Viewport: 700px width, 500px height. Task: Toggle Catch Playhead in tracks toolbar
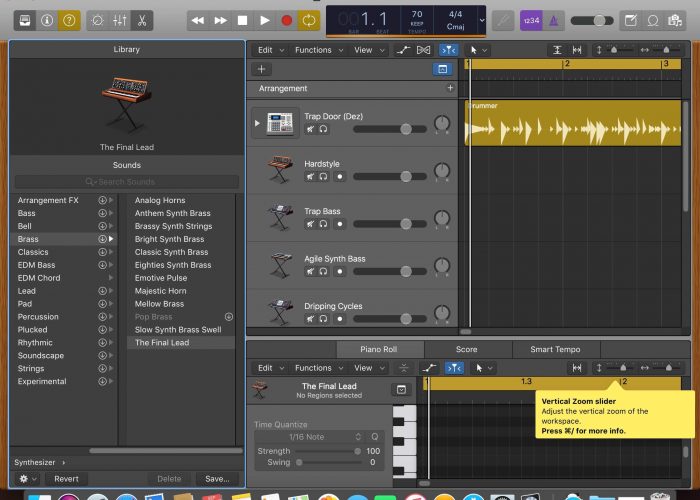click(x=449, y=50)
